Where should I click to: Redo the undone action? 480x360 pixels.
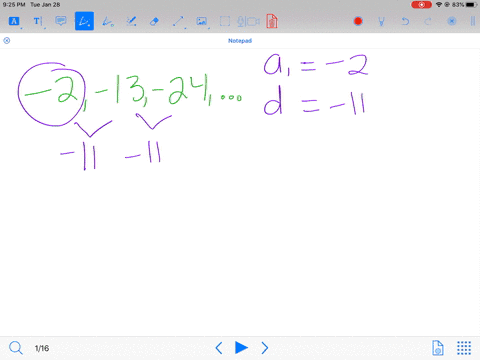[428, 21]
